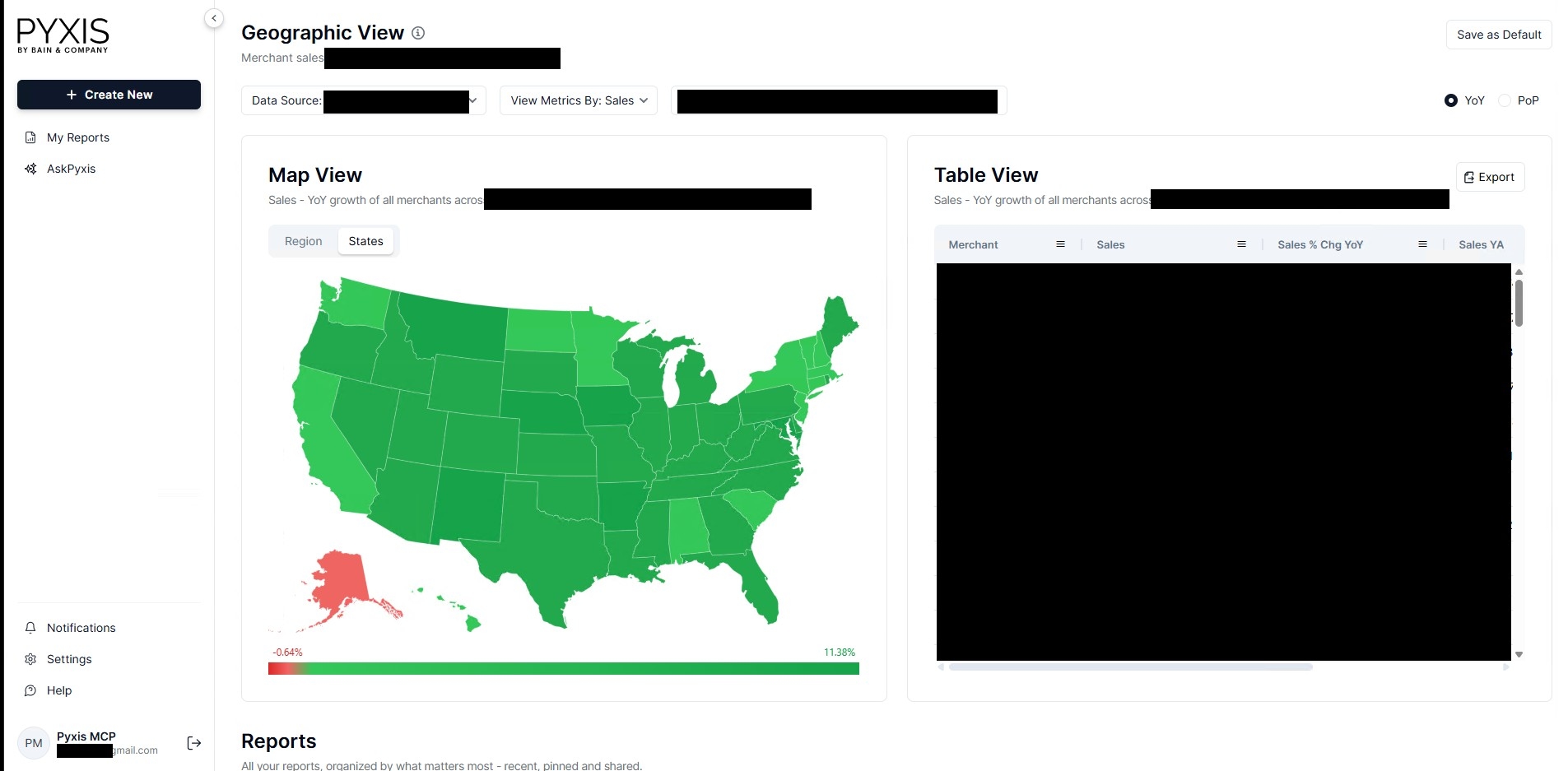This screenshot has width=1568, height=771.
Task: Open the Merchant column menu icon
Action: click(1060, 244)
